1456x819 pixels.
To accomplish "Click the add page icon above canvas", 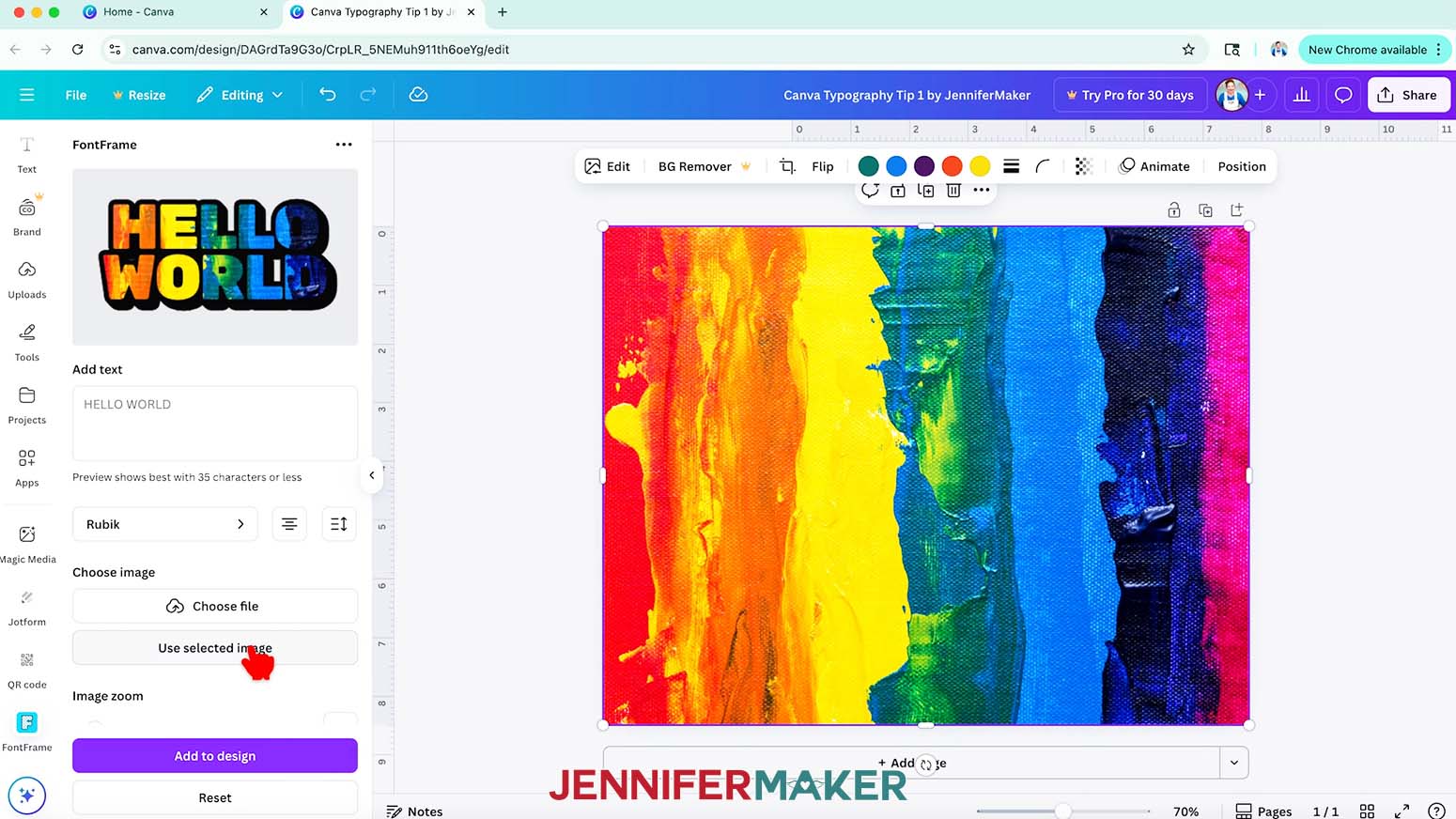I will 1237,209.
